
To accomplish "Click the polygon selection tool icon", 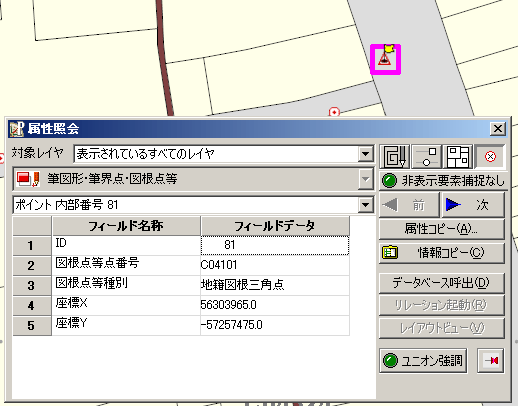I will [x=395, y=156].
